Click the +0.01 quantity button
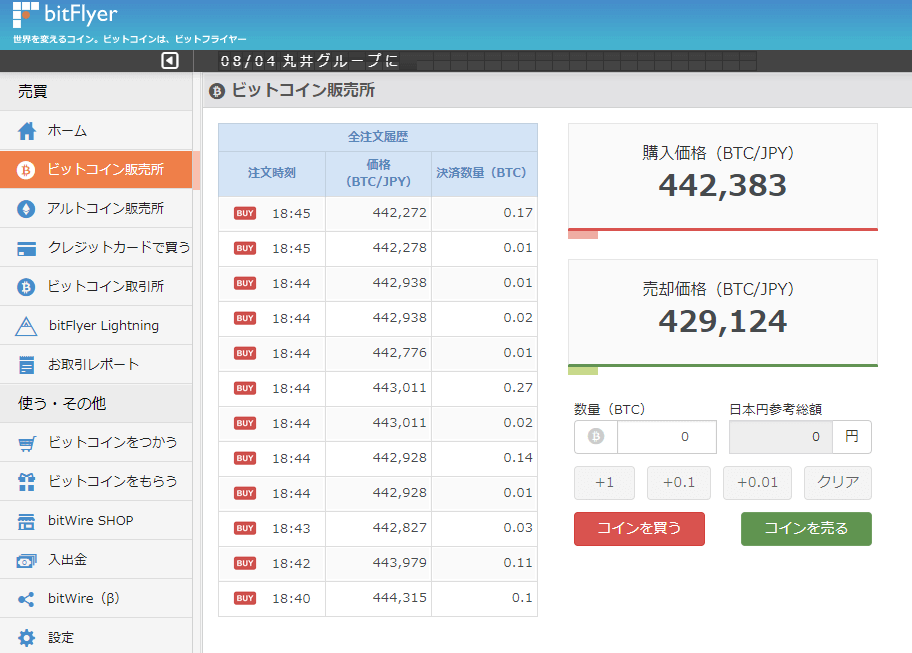This screenshot has width=912, height=653. point(757,483)
